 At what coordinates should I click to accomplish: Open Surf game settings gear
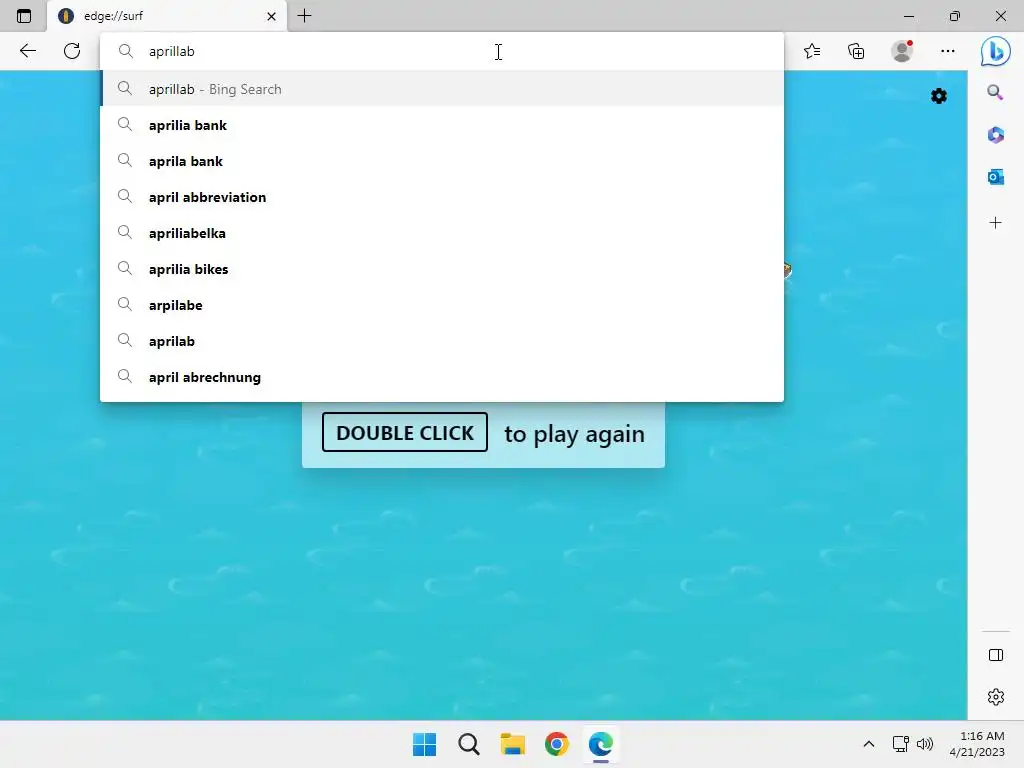[x=938, y=96]
